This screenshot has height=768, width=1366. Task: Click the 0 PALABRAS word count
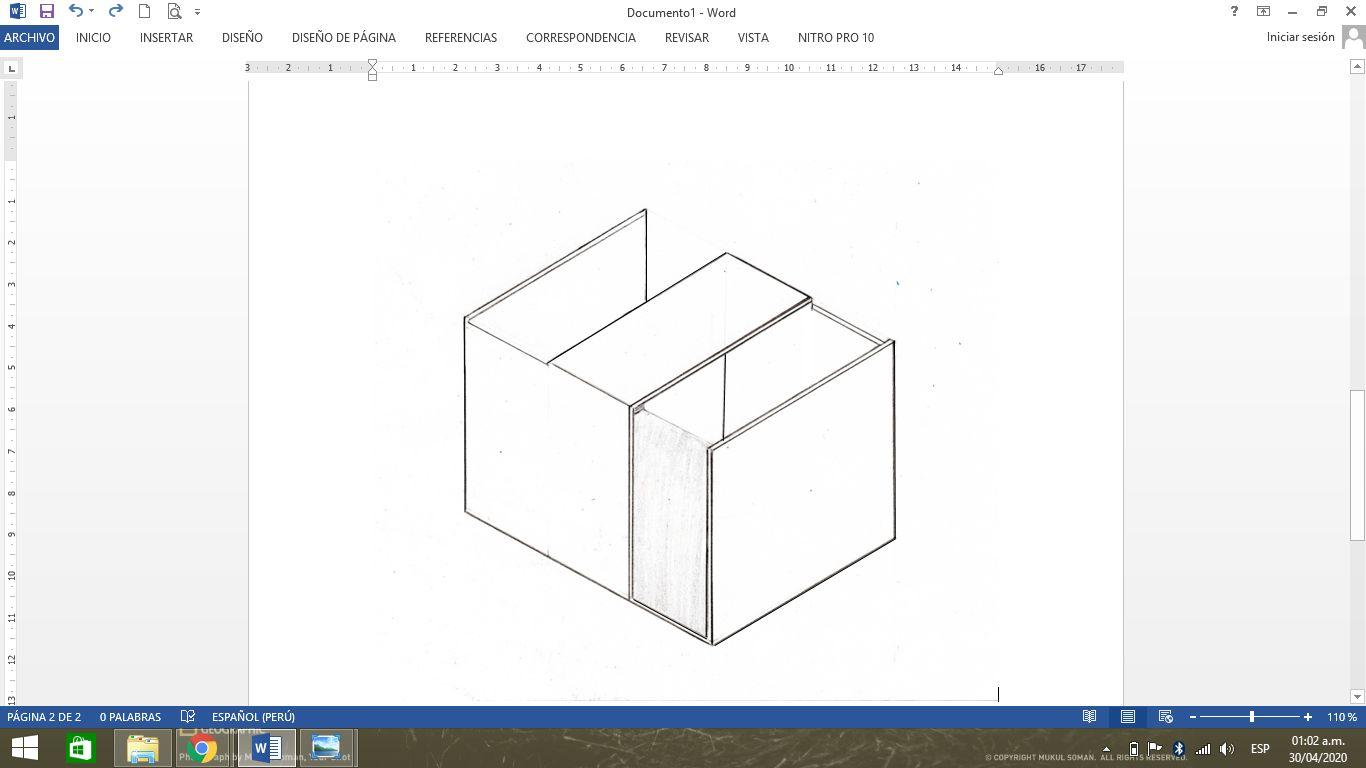click(130, 717)
